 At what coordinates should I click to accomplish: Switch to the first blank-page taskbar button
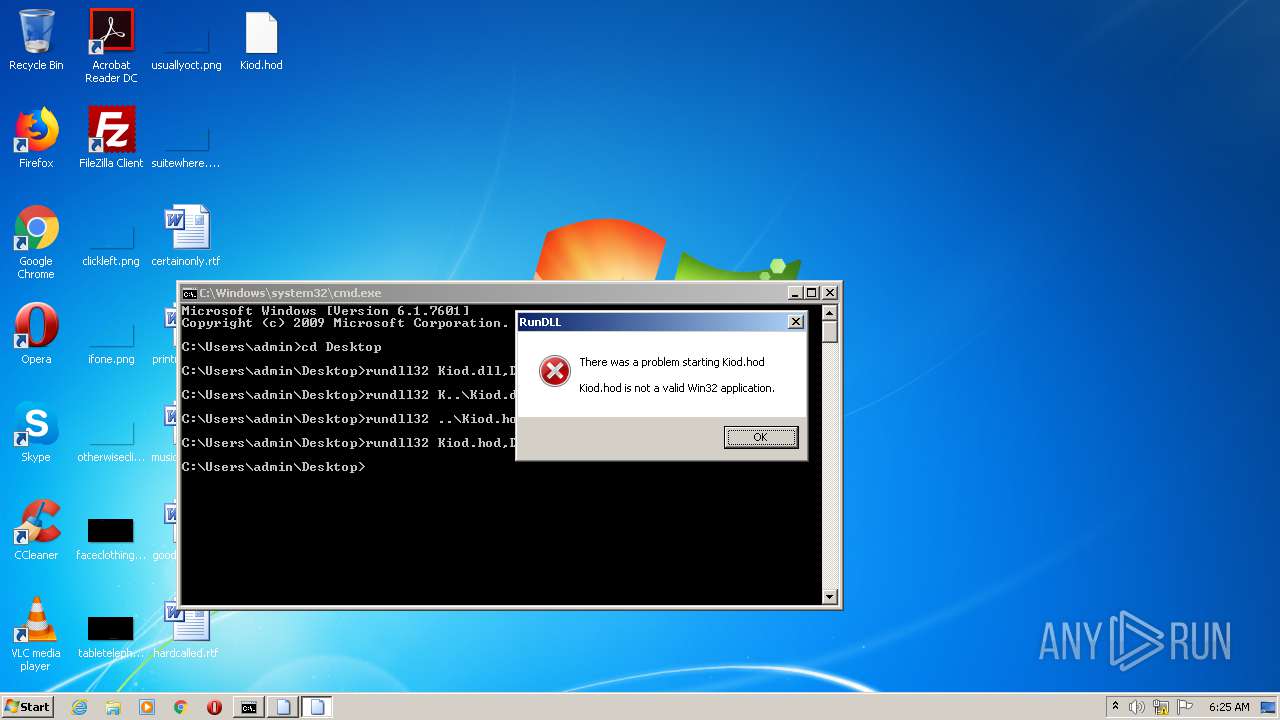pyautogui.click(x=283, y=707)
